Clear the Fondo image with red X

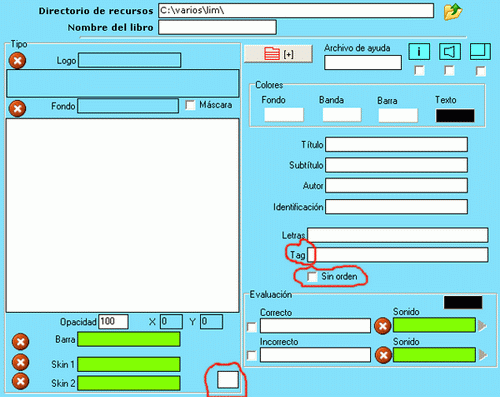point(17,109)
